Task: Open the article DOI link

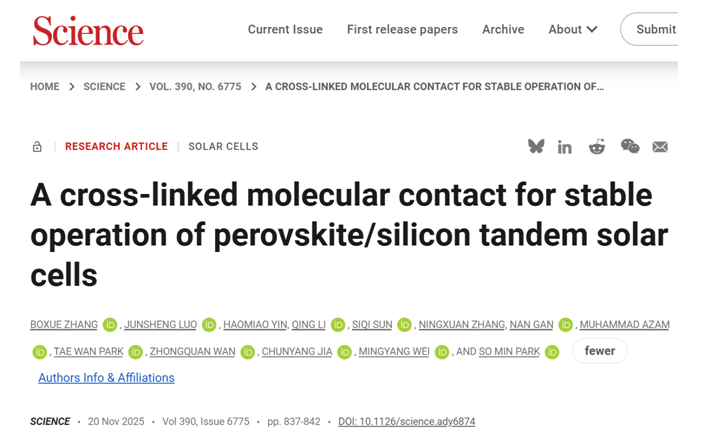Action: [406, 422]
